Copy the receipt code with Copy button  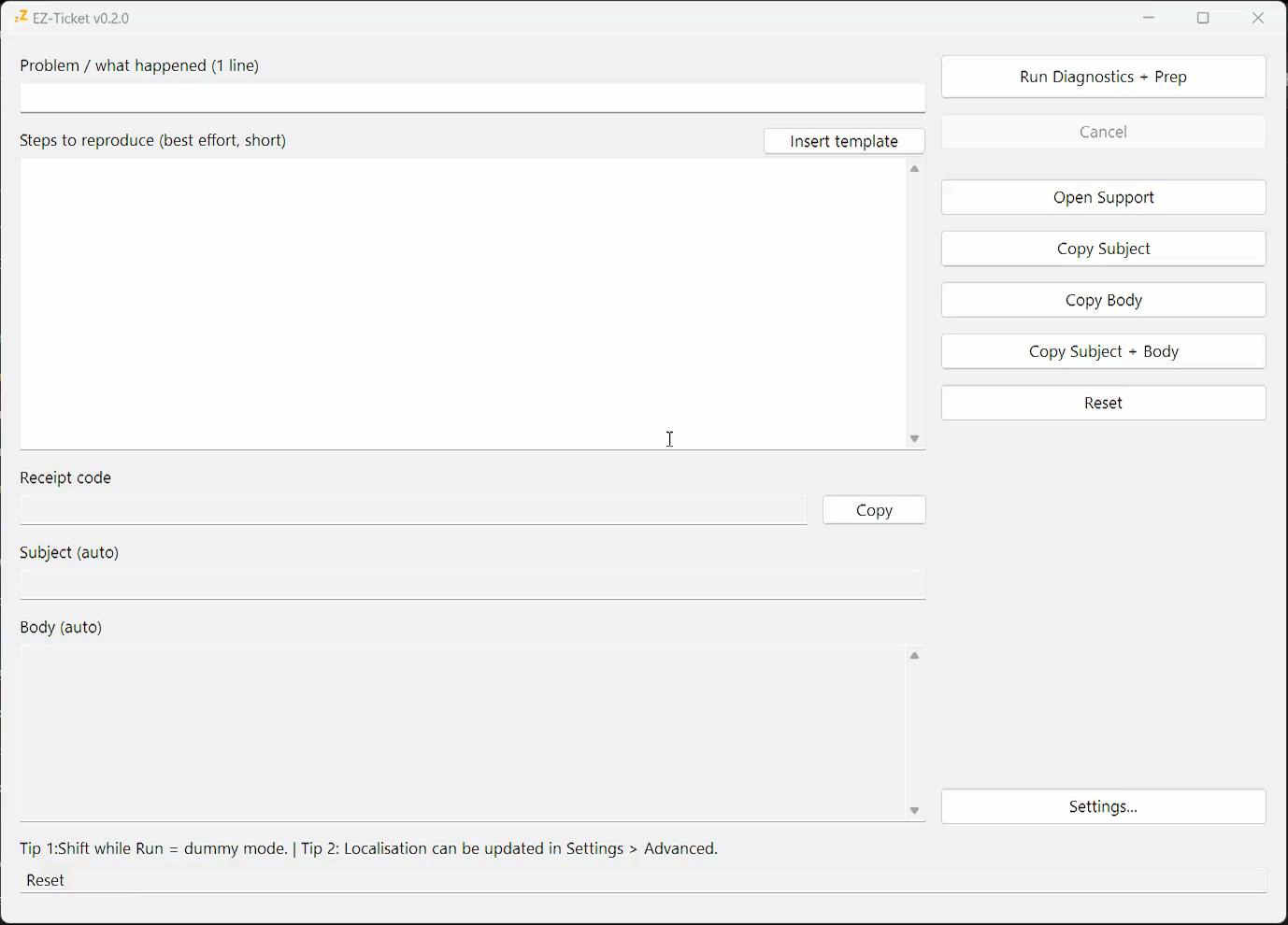point(874,510)
